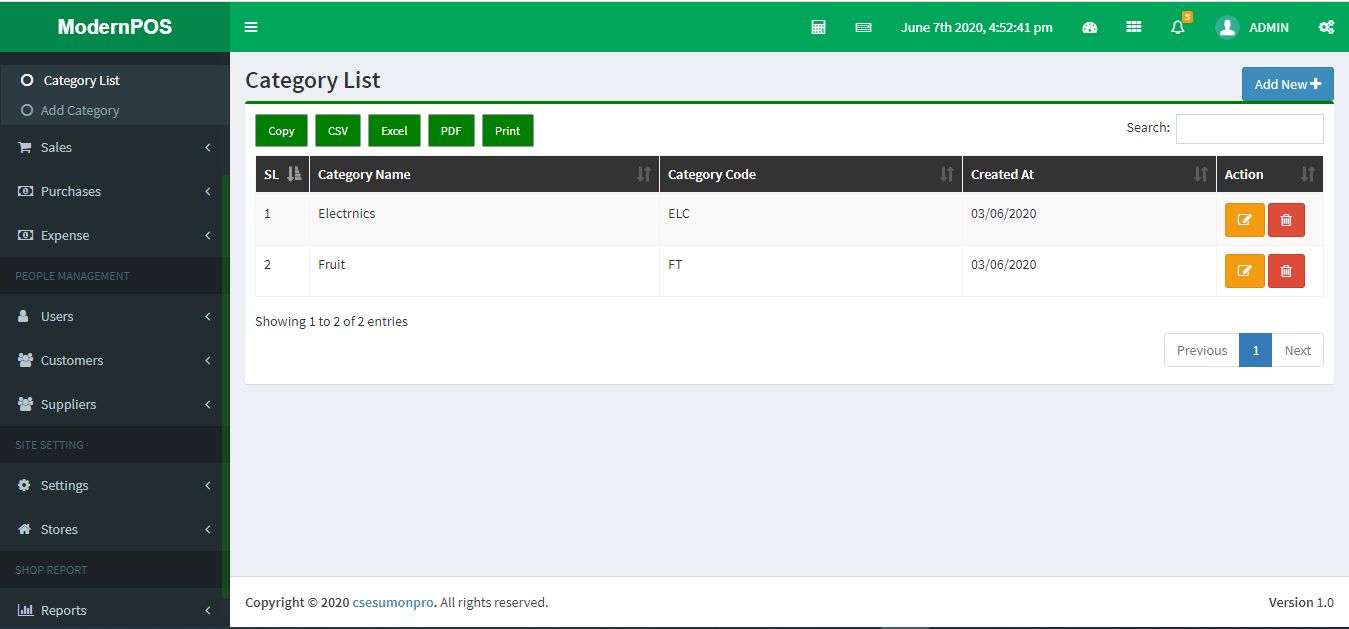The image size is (1349, 629).
Task: Click the Purchases money icon in sidebar
Action: [25, 191]
